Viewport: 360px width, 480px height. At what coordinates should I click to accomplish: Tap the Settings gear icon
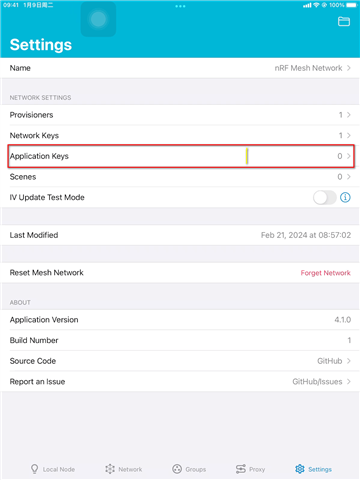click(300, 469)
